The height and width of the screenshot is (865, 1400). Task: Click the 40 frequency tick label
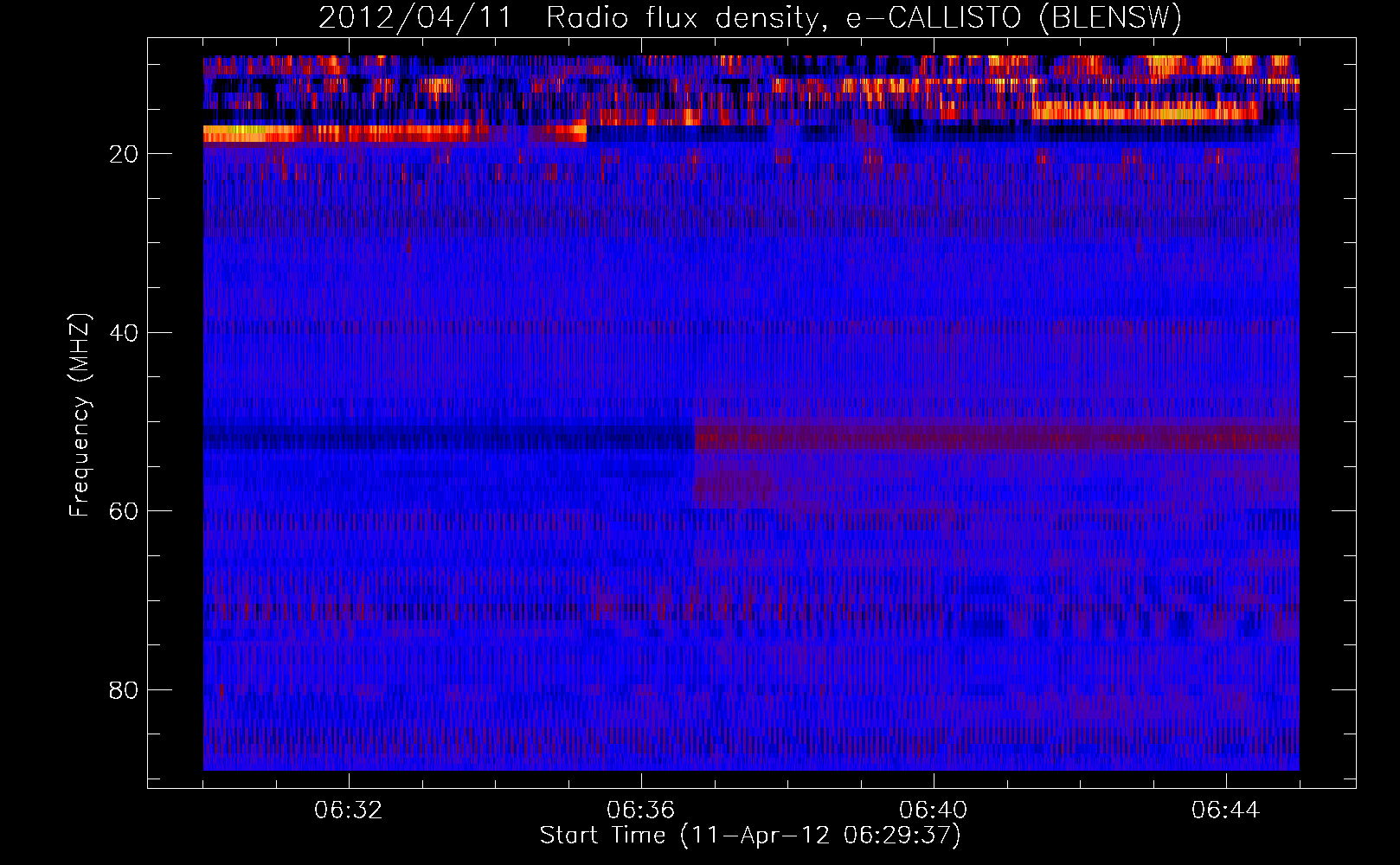pos(124,333)
